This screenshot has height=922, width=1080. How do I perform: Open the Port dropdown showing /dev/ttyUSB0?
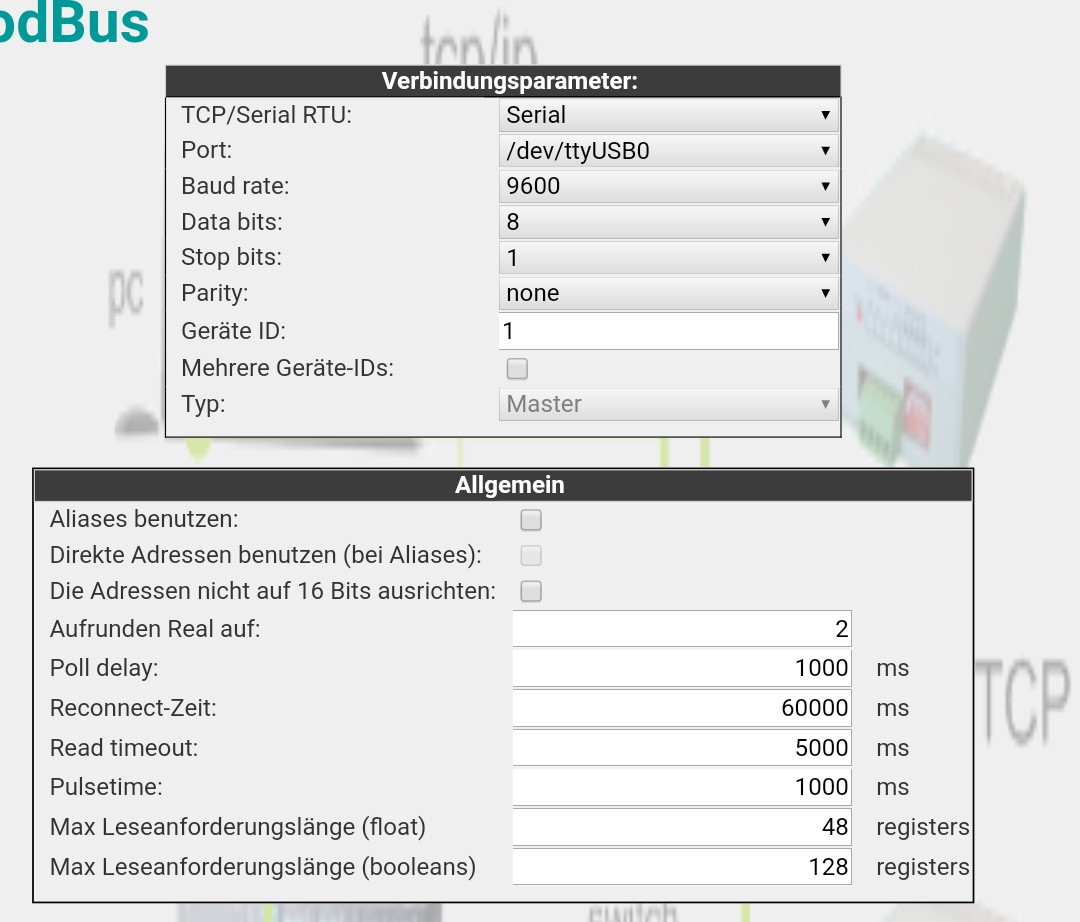(x=668, y=151)
